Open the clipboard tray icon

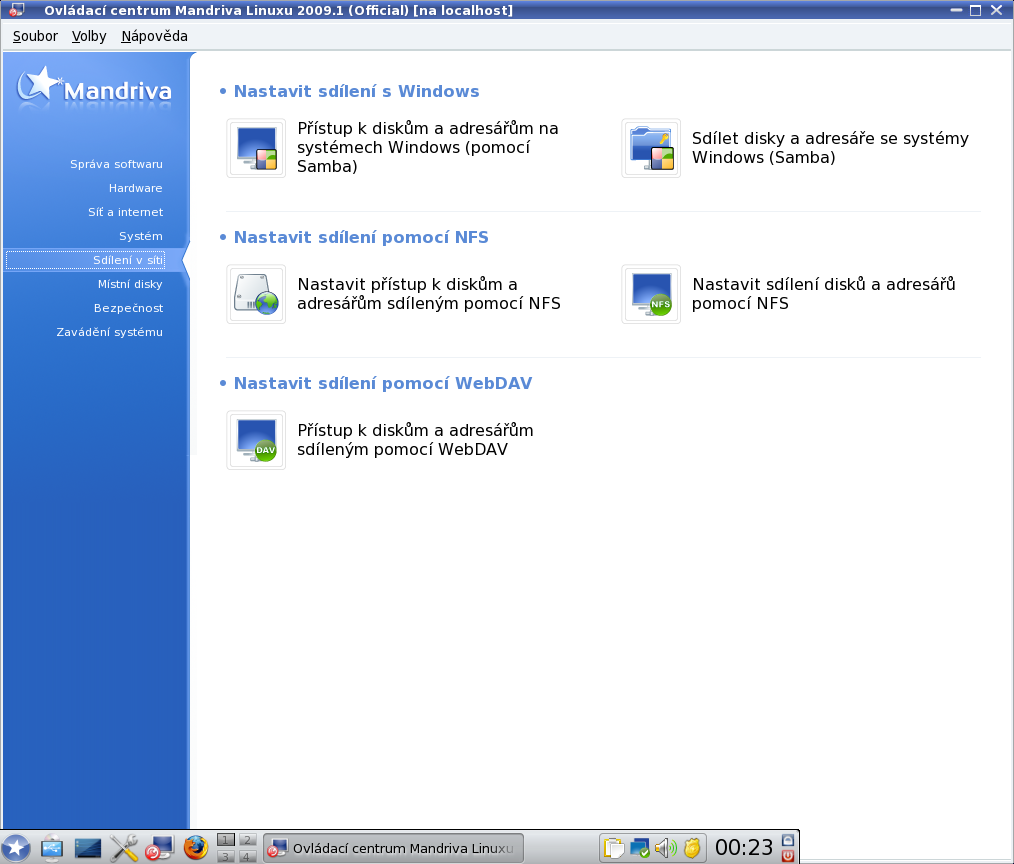[x=614, y=848]
